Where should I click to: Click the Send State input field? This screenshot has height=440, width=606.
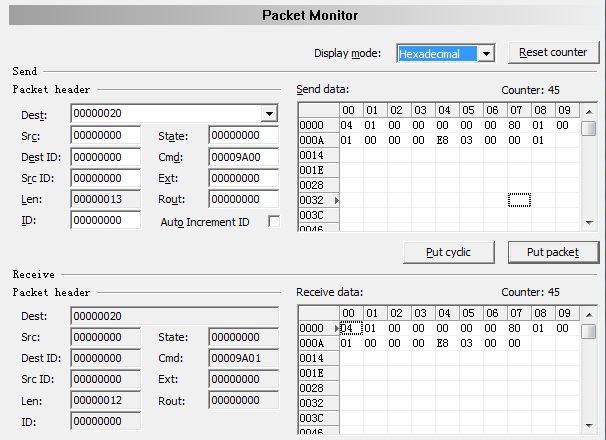point(243,135)
